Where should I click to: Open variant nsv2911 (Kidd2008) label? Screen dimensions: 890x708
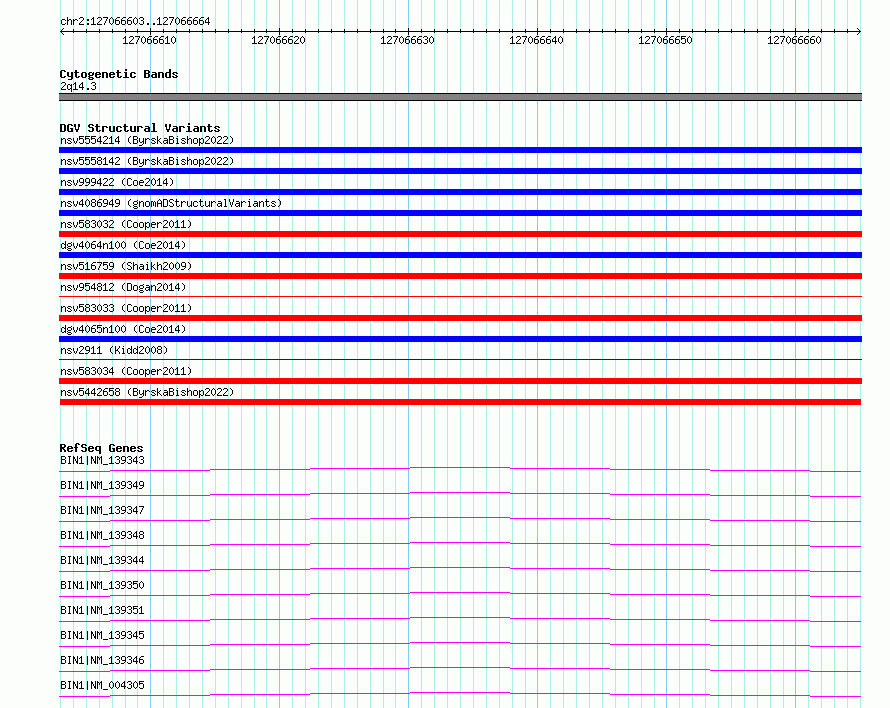114,350
